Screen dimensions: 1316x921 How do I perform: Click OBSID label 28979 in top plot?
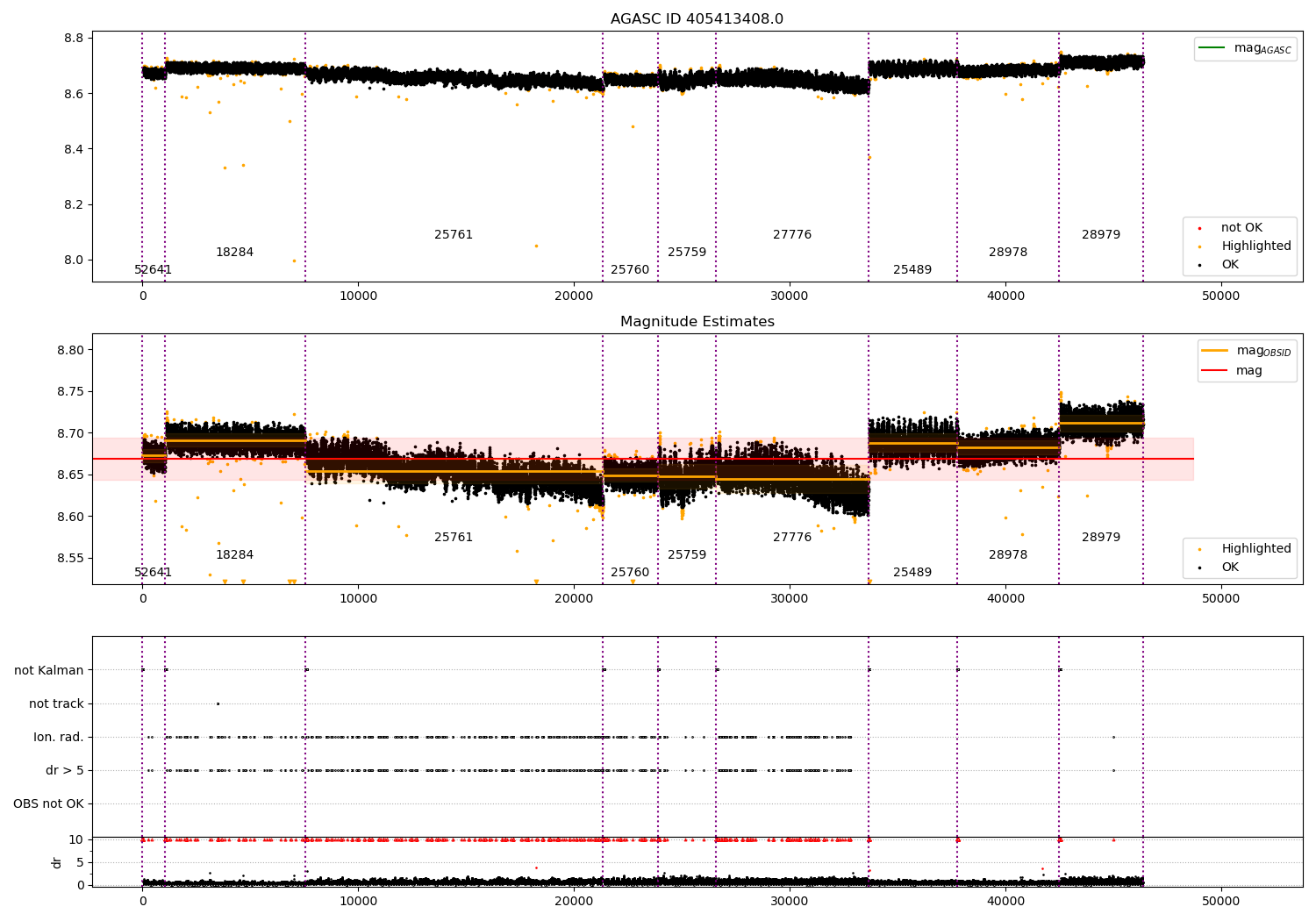point(1101,235)
